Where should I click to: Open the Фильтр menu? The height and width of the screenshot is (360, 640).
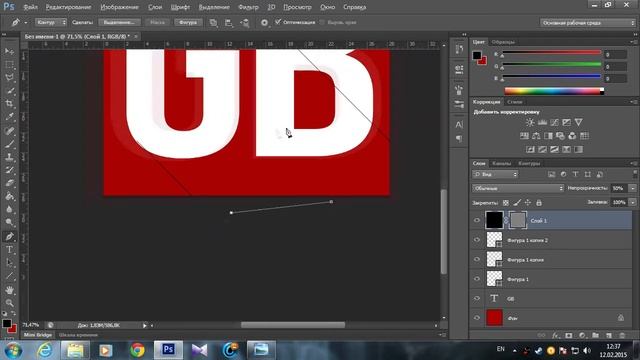pyautogui.click(x=248, y=7)
